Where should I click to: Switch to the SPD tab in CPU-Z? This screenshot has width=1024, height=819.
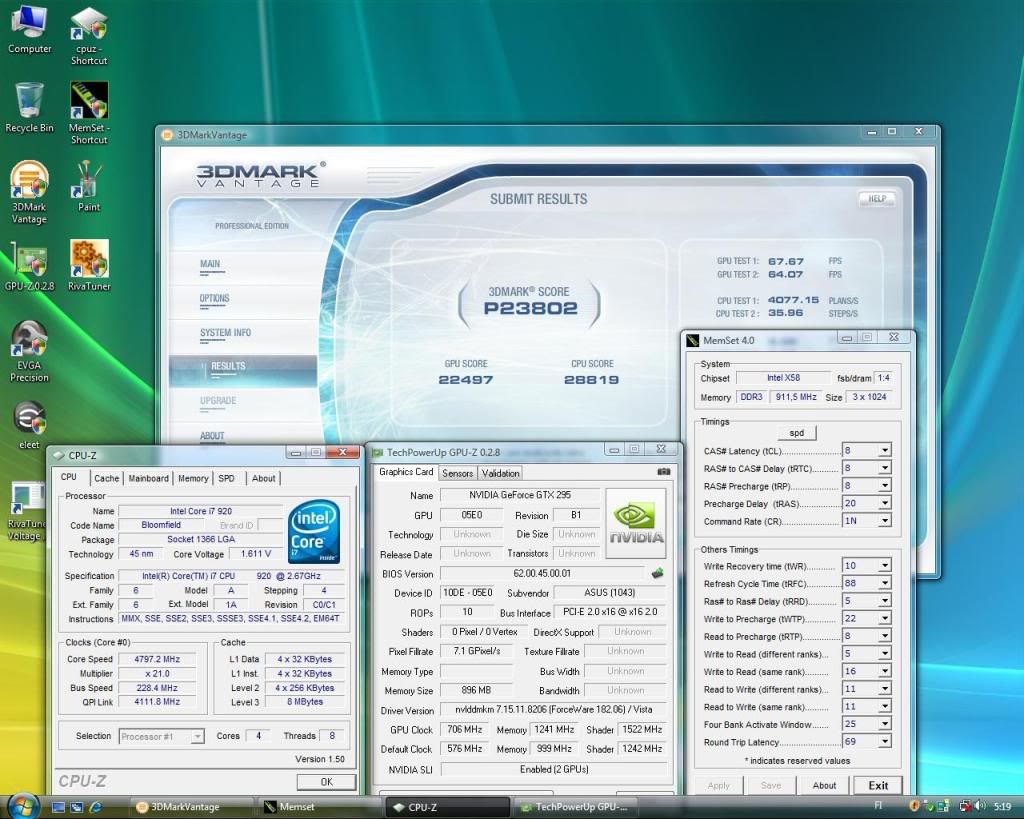click(227, 478)
